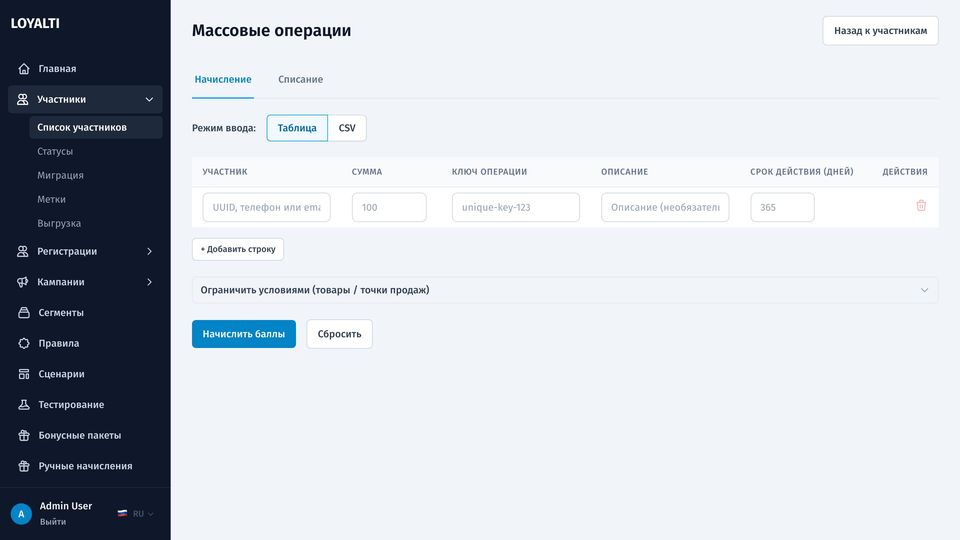Click the ДЕЙСТВИЯ column header
The image size is (960, 540).
point(905,171)
